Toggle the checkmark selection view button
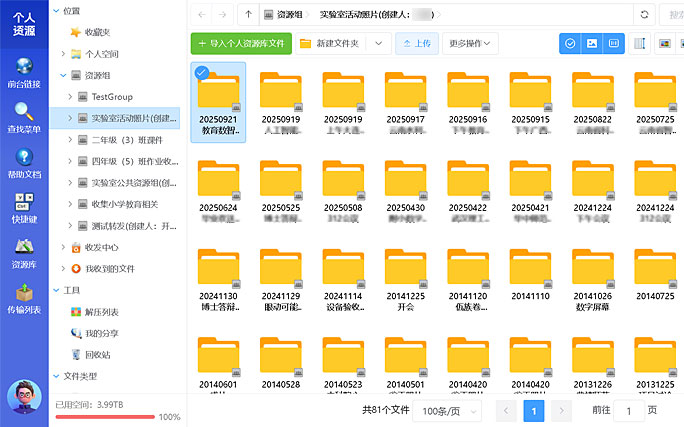Viewport: 684px width, 427px height. (x=570, y=44)
